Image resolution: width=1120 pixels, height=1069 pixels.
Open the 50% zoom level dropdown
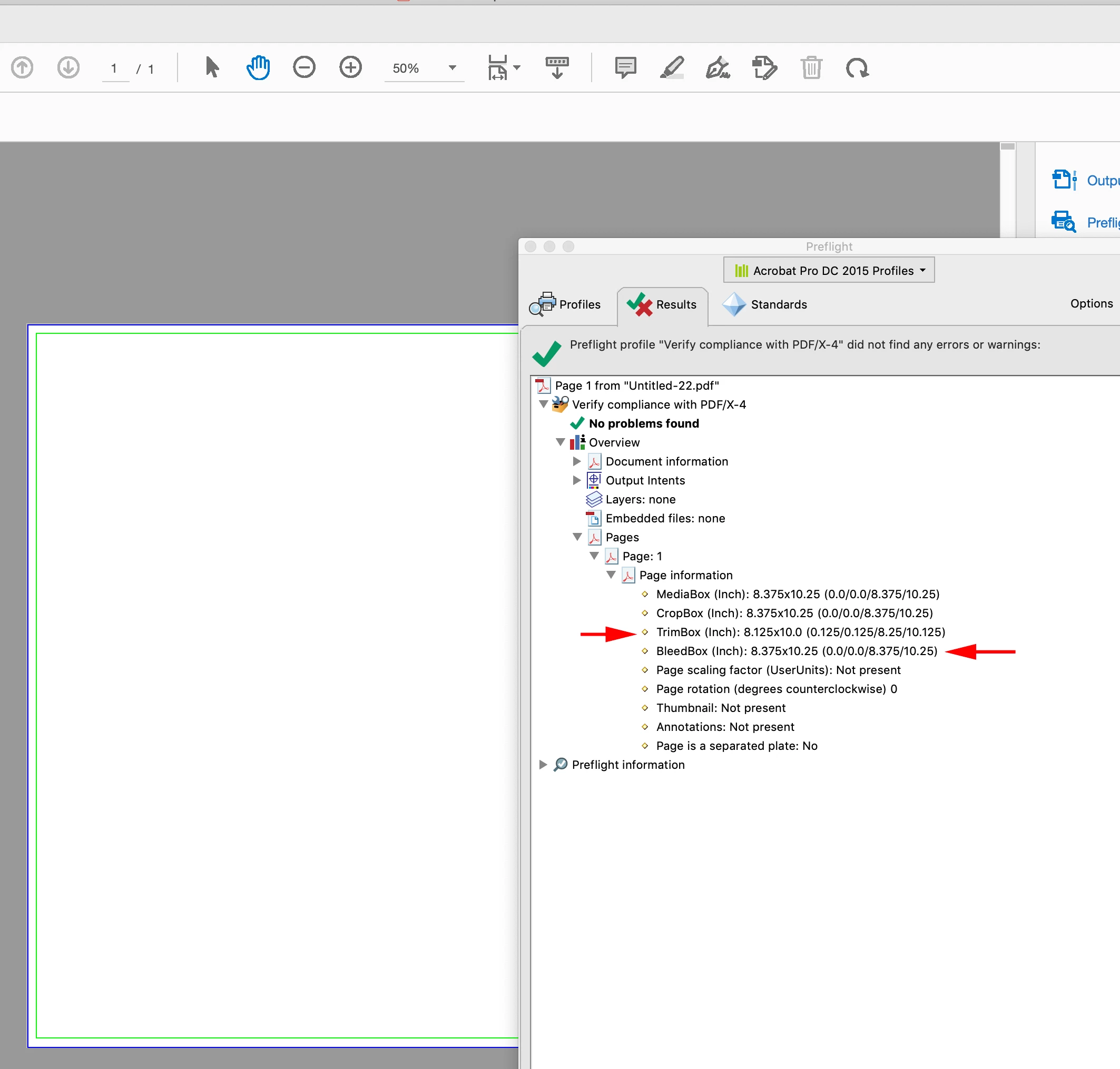452,68
